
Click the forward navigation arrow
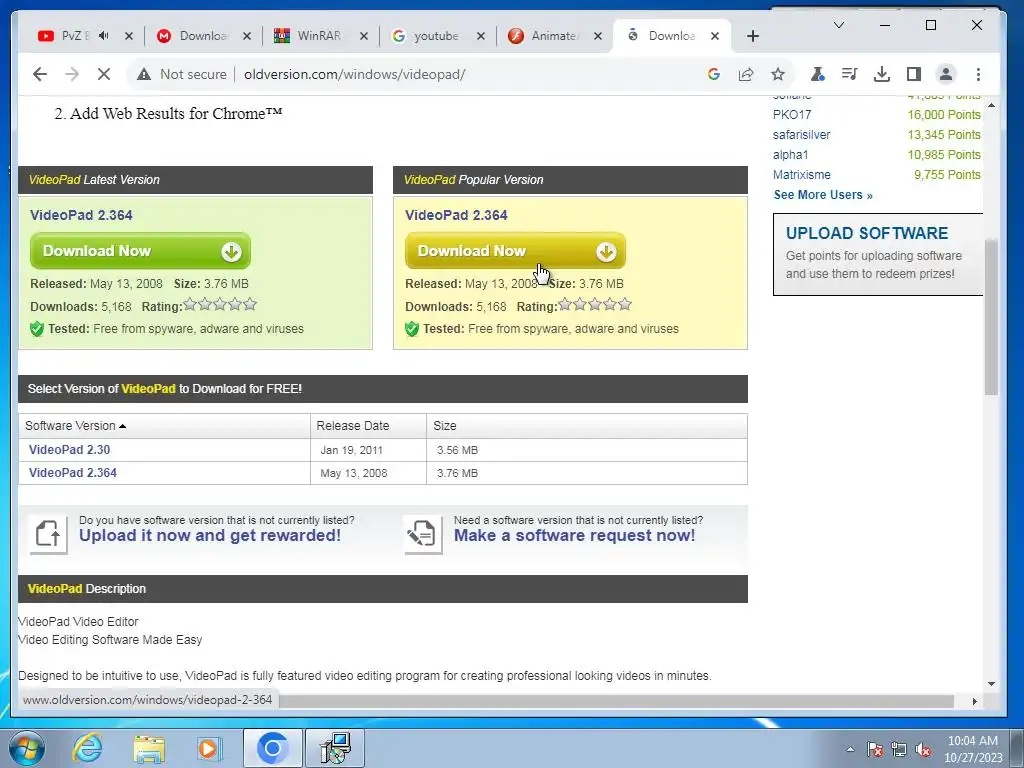(72, 74)
